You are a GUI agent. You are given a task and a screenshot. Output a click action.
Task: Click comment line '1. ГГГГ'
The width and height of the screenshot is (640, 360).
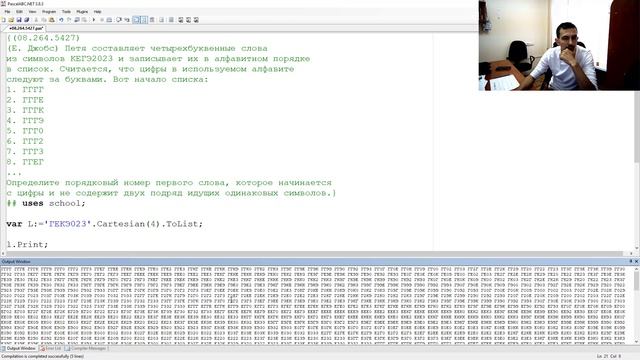pos(25,90)
